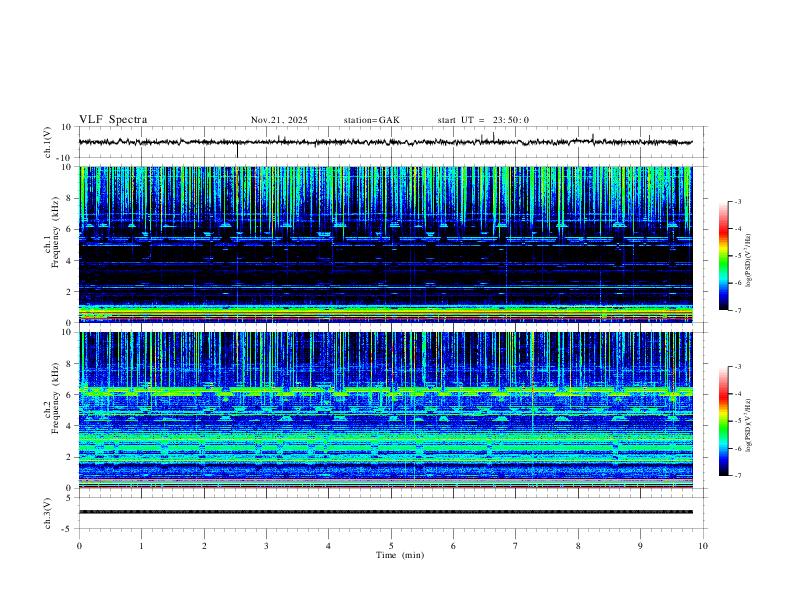Click the '6' kHz tick on ch.2 spectrogram axis
The width and height of the screenshot is (792, 612).
pyautogui.click(x=70, y=395)
